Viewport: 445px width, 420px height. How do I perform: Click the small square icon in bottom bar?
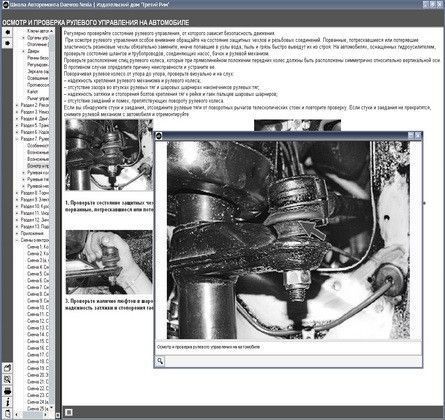click(x=68, y=413)
